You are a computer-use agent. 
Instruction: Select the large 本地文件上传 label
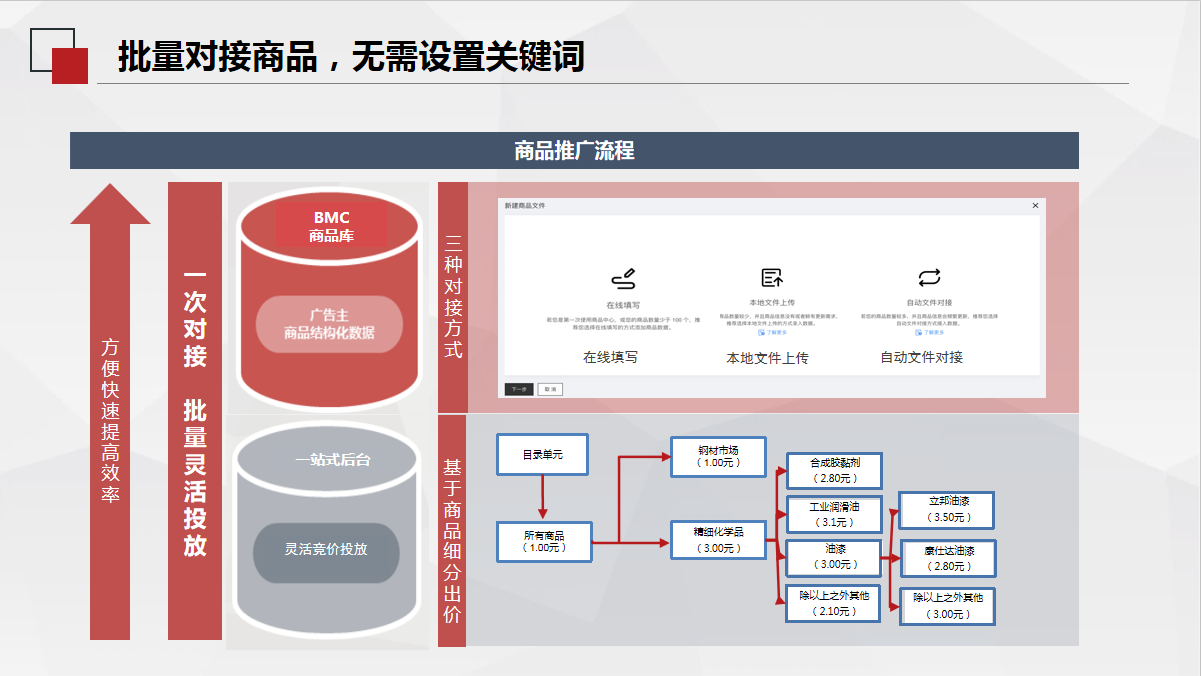[767, 358]
